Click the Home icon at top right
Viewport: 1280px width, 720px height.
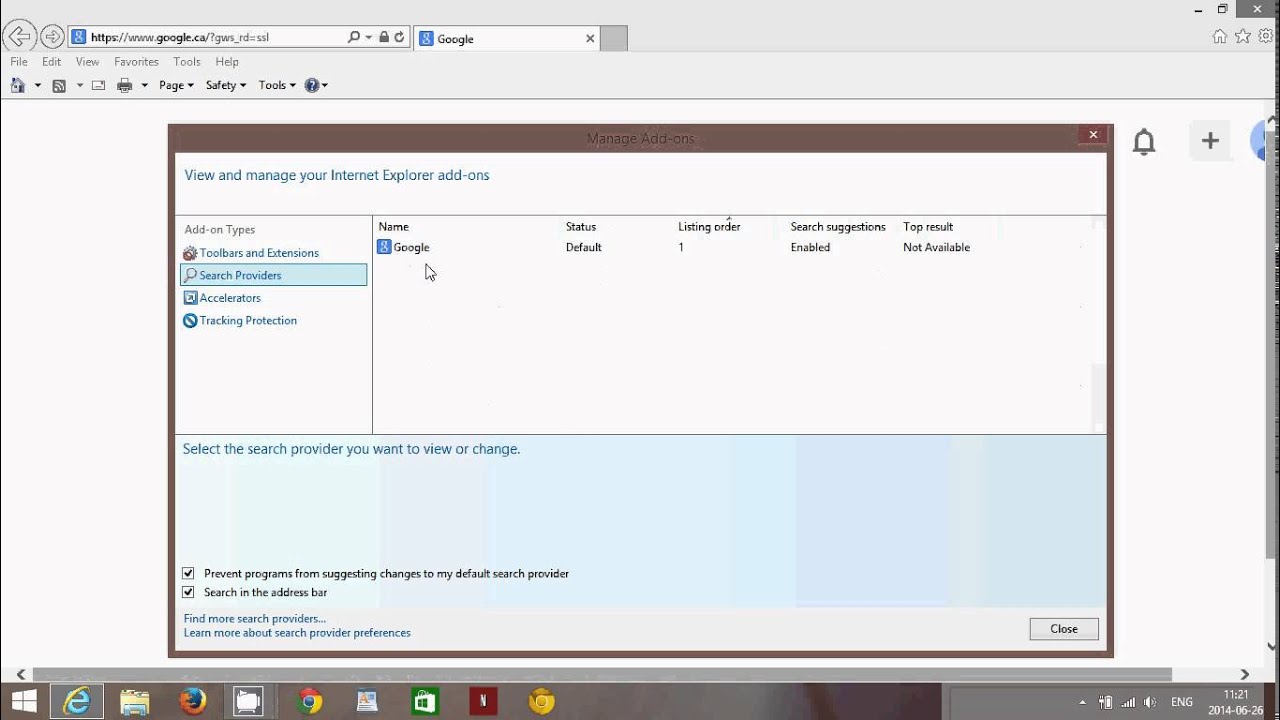click(x=1219, y=36)
